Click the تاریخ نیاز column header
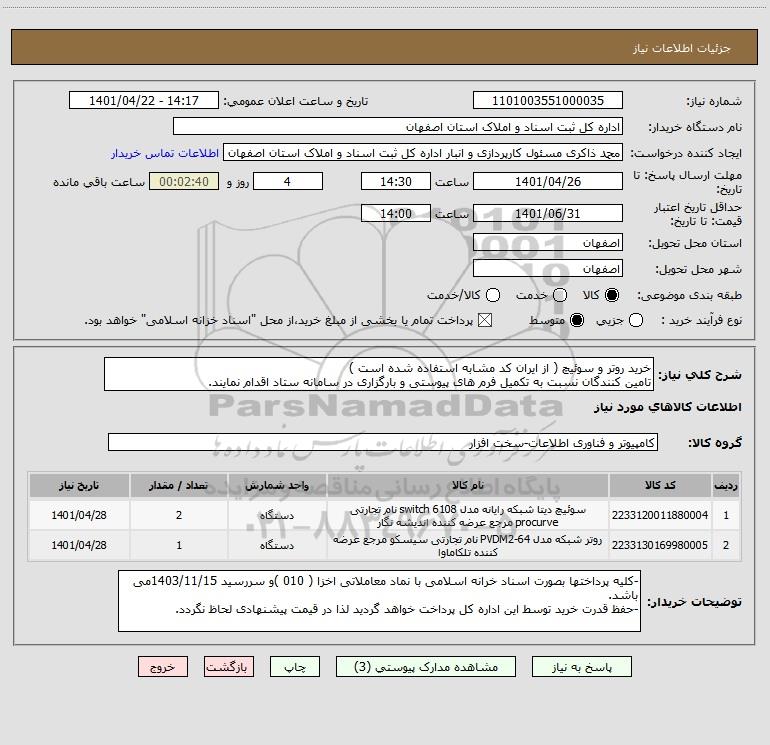This screenshot has height=745, width=770. click(x=79, y=485)
